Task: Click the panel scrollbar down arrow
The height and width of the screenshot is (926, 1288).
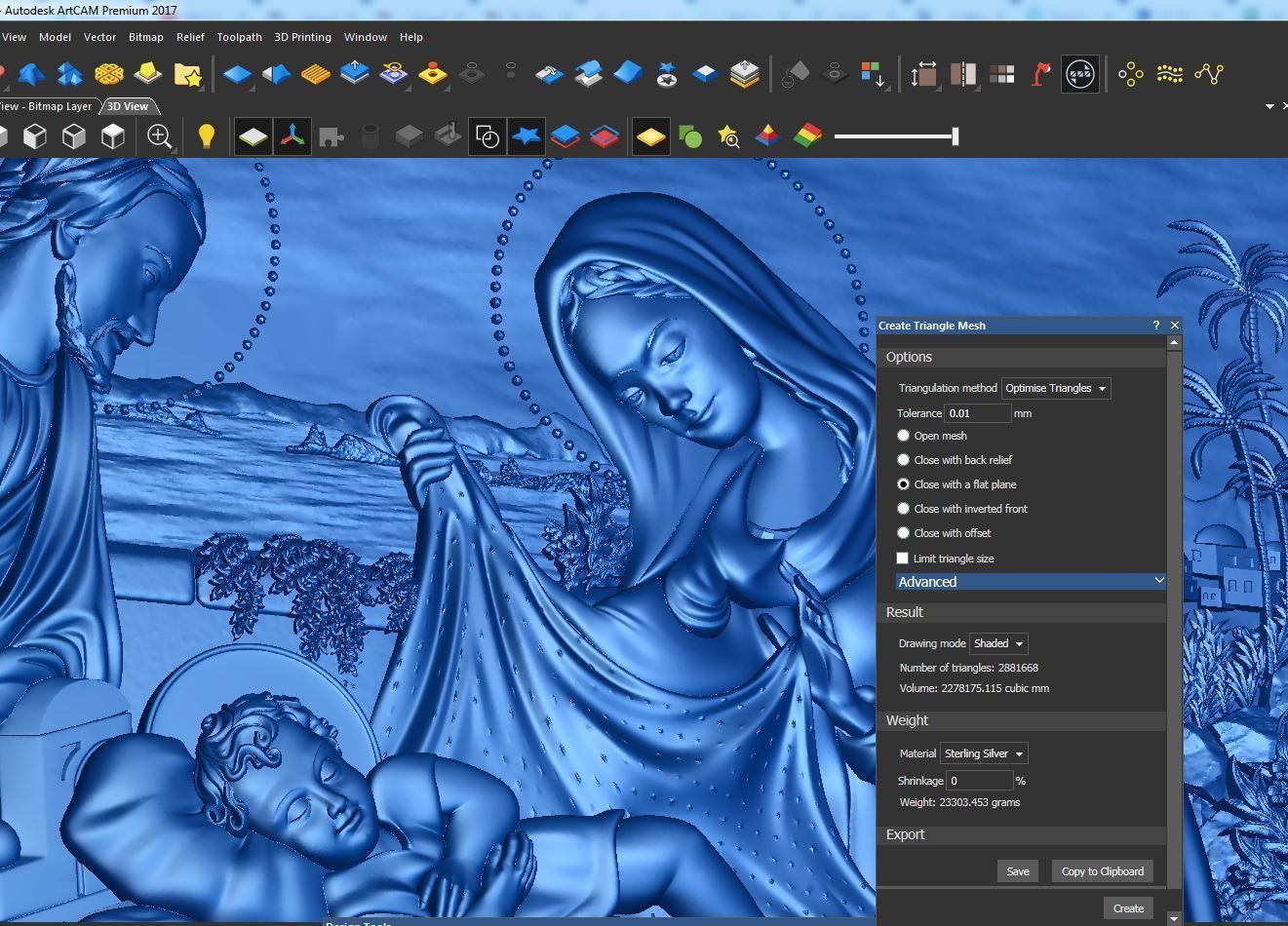Action: (1174, 918)
